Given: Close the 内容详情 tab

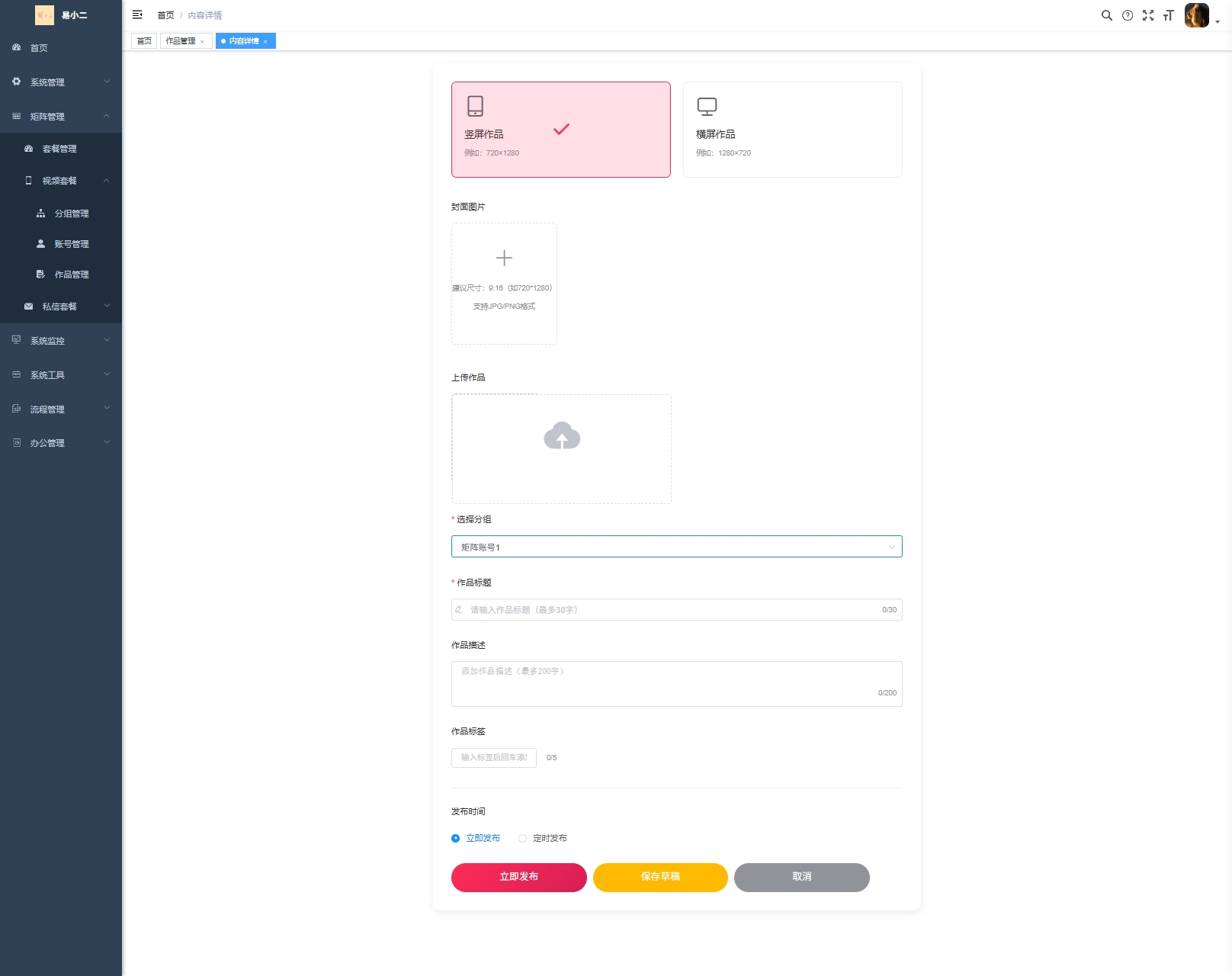Looking at the screenshot, I should 265,42.
